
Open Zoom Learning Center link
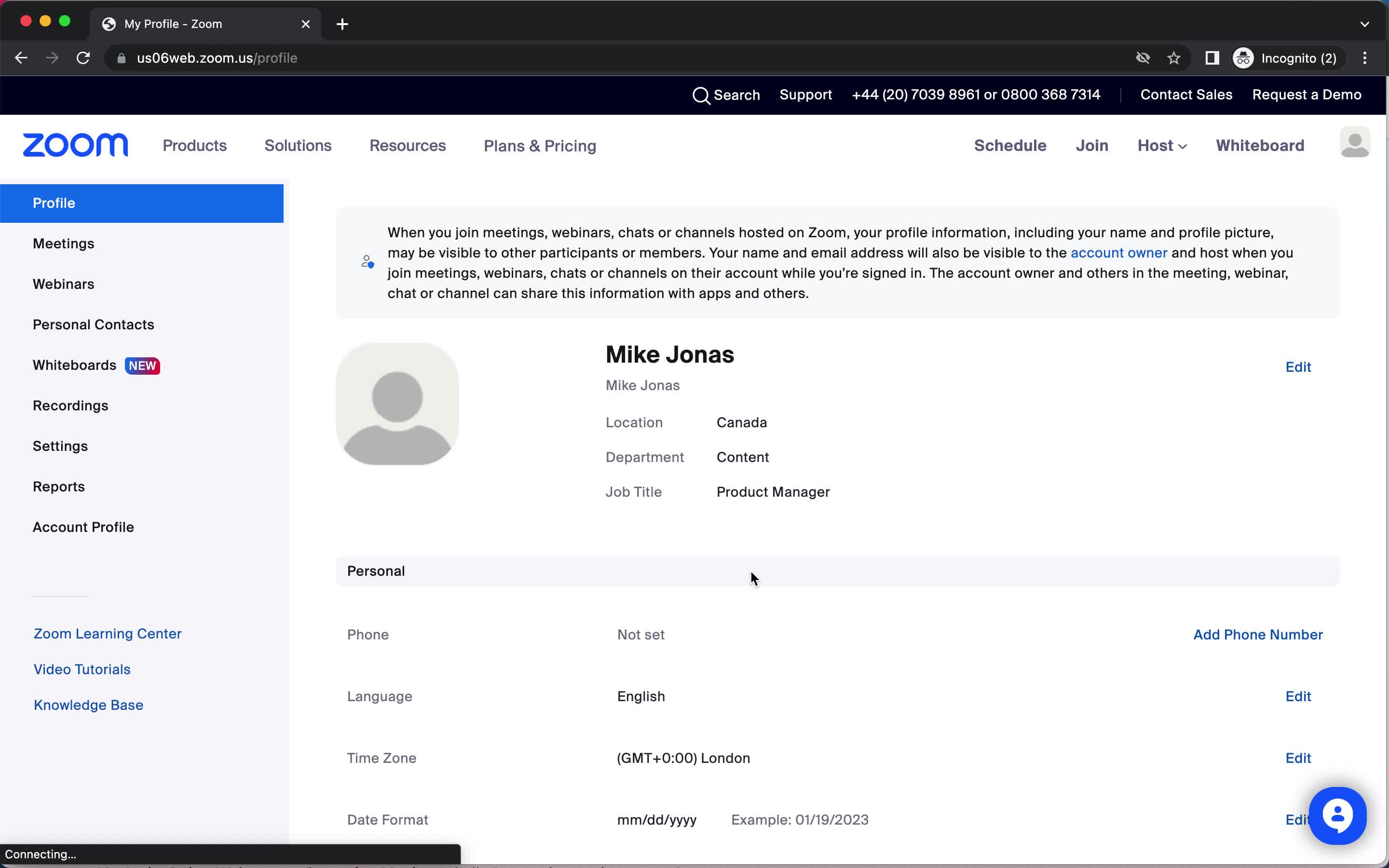[108, 634]
